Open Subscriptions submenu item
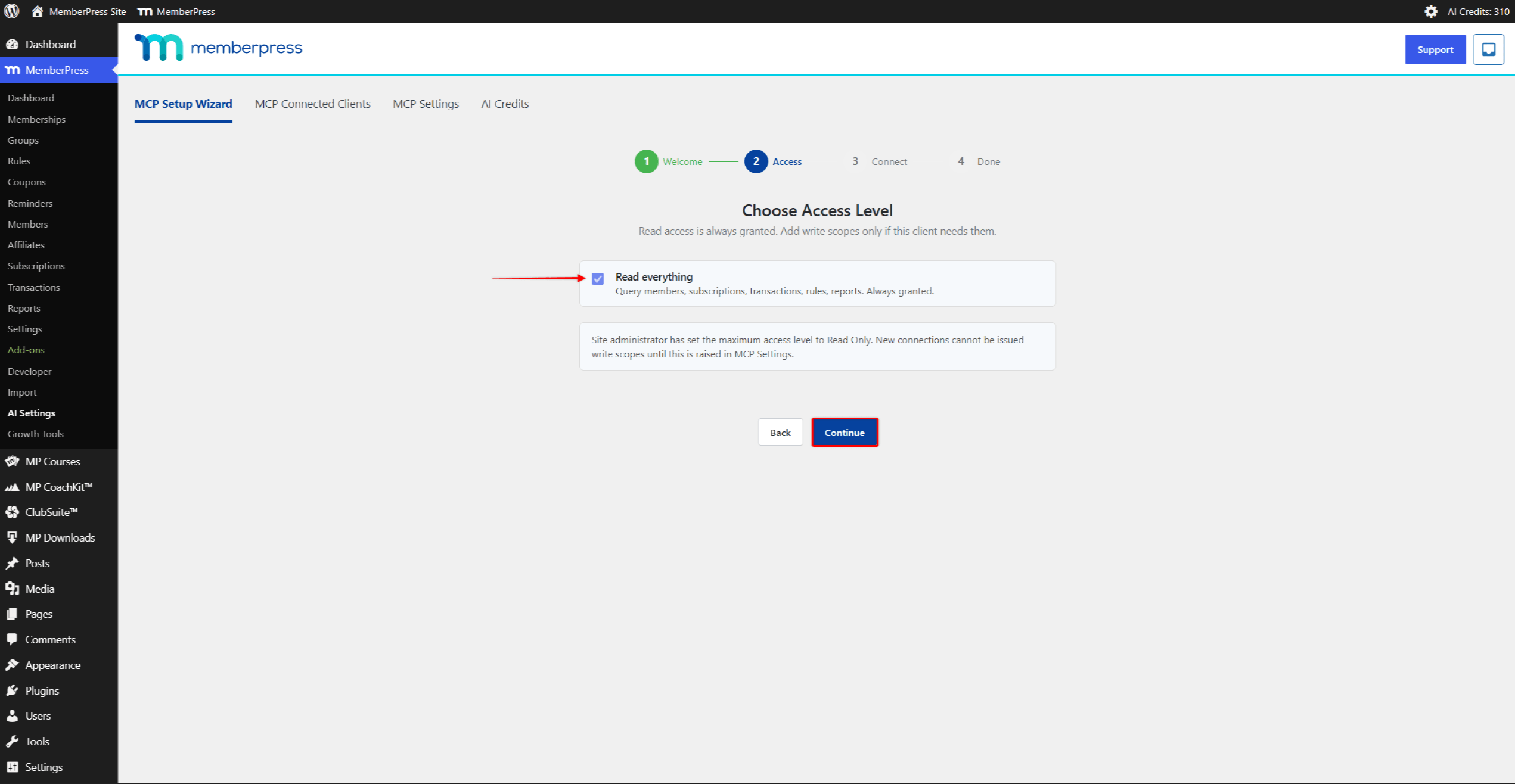Image resolution: width=1515 pixels, height=784 pixels. click(36, 266)
